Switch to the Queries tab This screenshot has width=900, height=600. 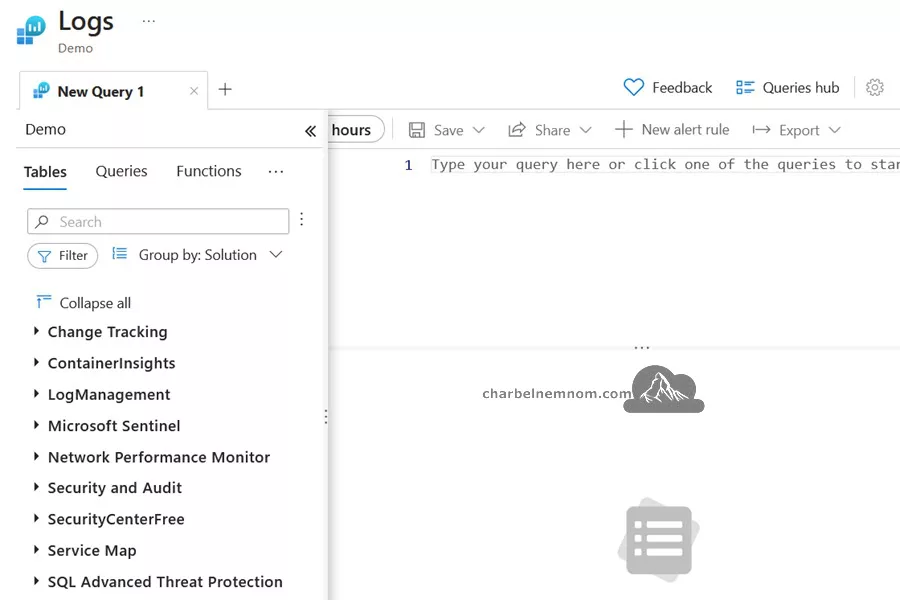[x=121, y=171]
